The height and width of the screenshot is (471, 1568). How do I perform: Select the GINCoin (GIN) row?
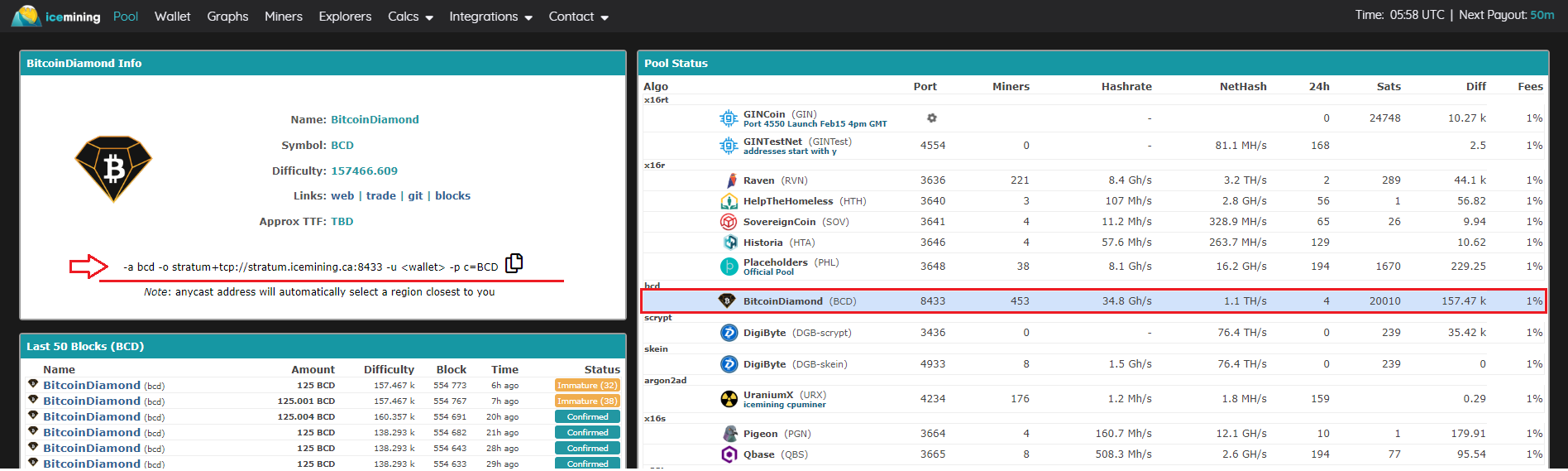click(1093, 118)
